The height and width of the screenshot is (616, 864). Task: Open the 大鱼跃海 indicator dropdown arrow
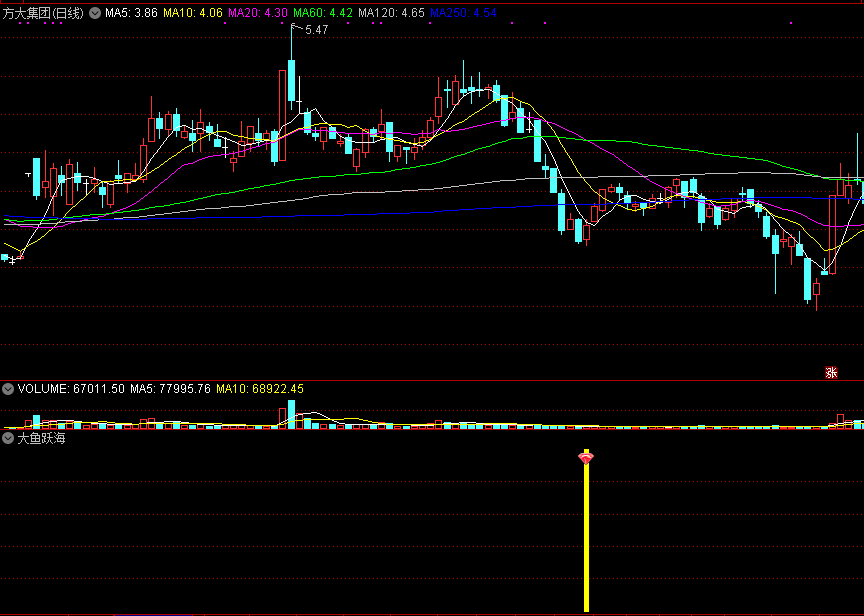(8, 439)
